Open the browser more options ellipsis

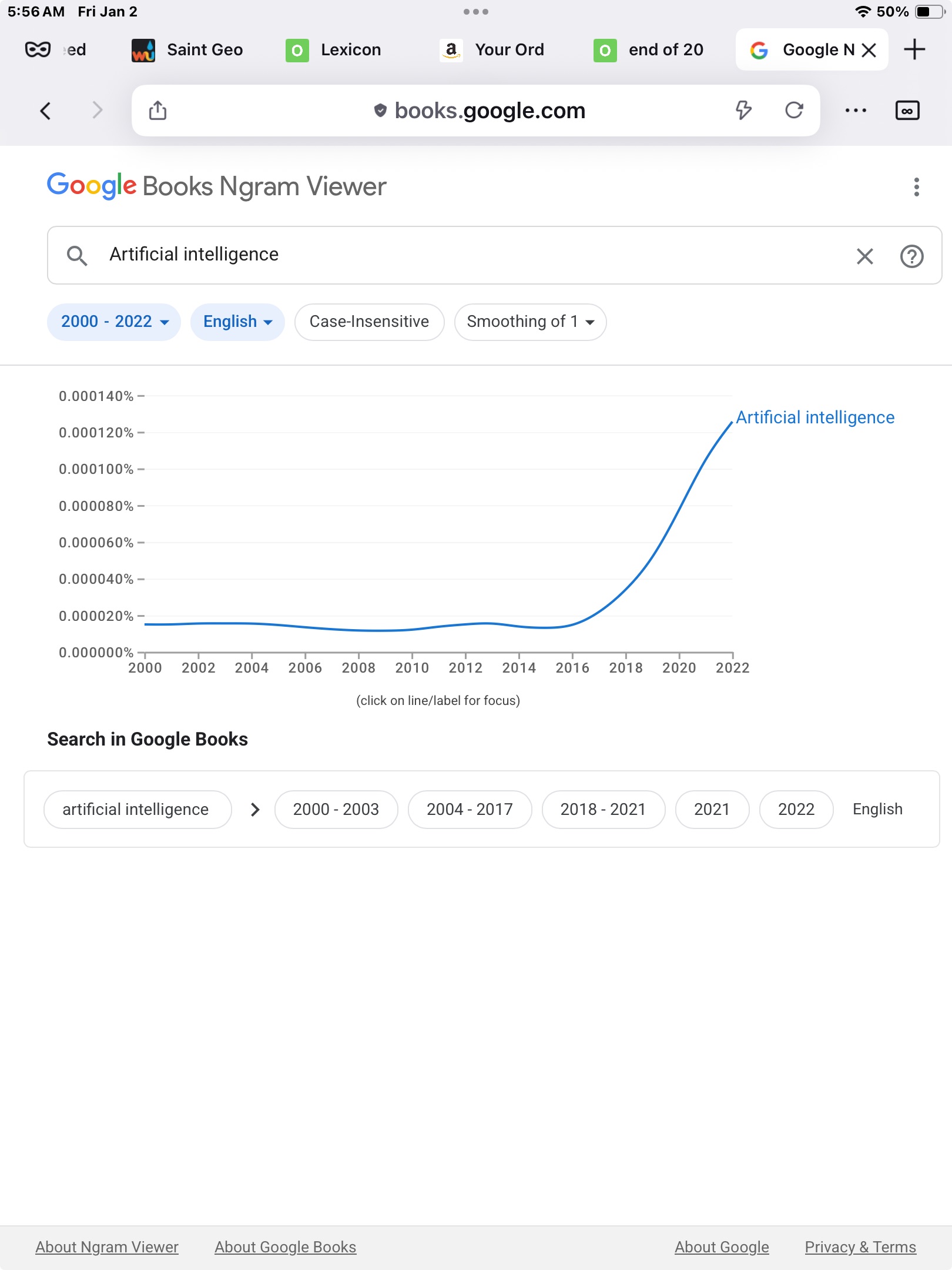point(856,111)
